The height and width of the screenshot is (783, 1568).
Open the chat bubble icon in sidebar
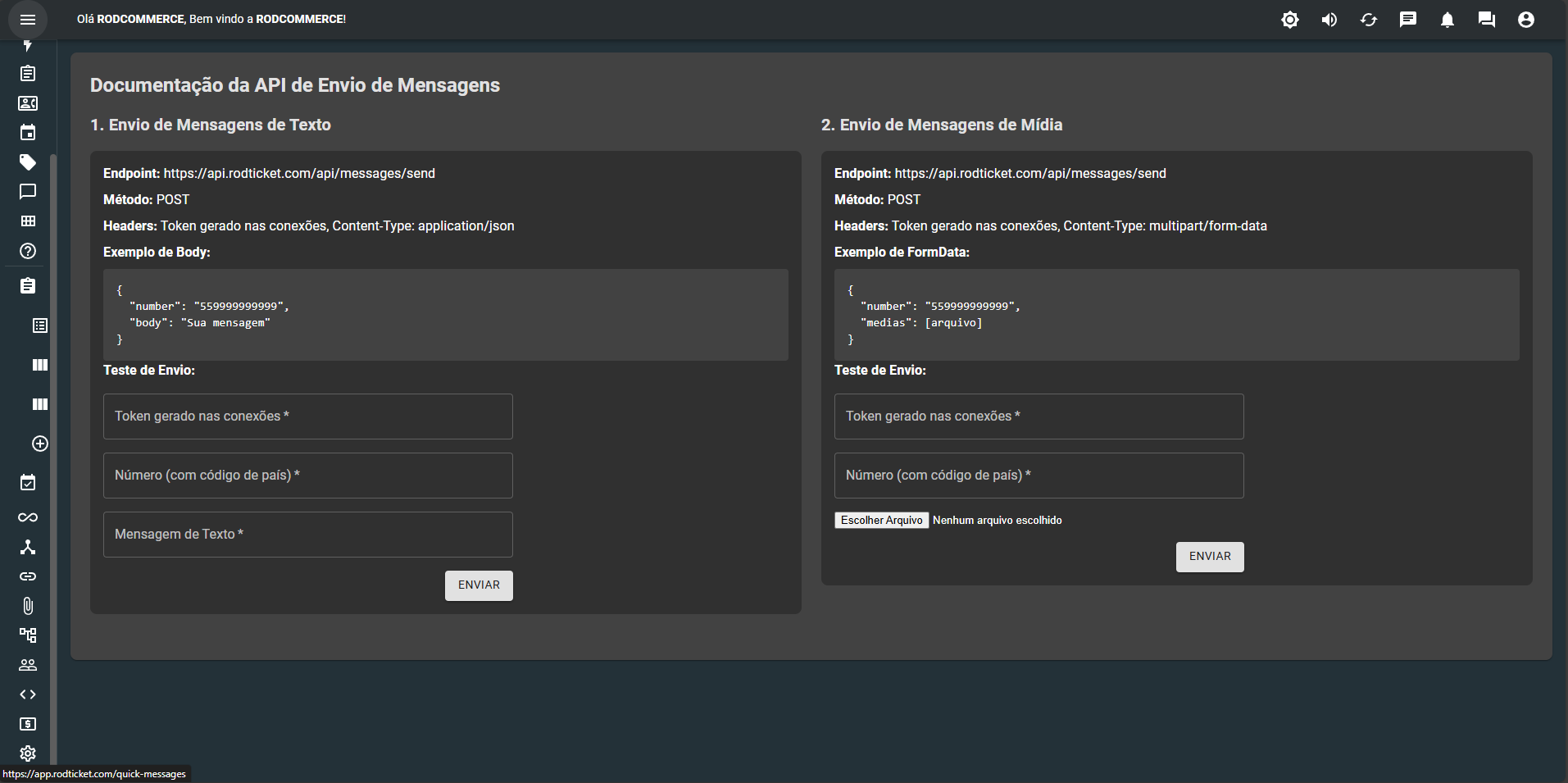click(28, 192)
